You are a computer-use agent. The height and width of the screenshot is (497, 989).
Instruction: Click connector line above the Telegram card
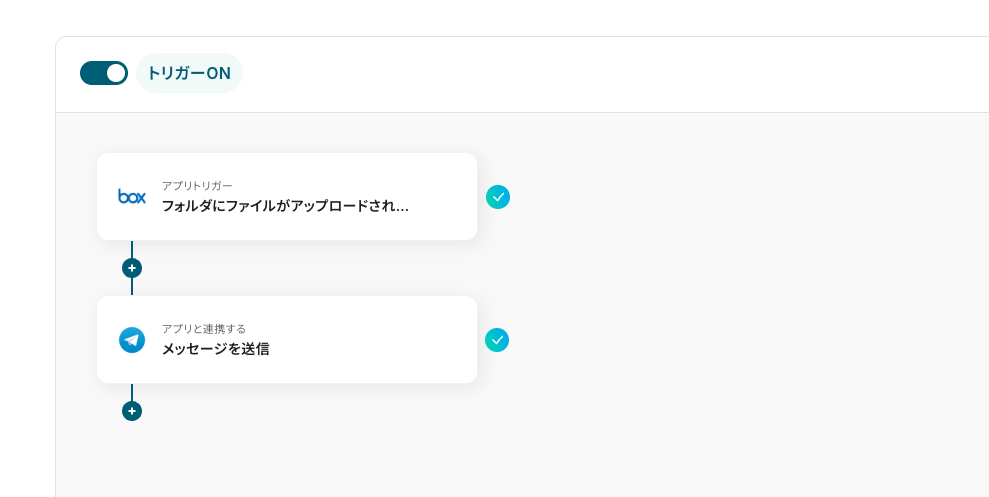tap(132, 287)
